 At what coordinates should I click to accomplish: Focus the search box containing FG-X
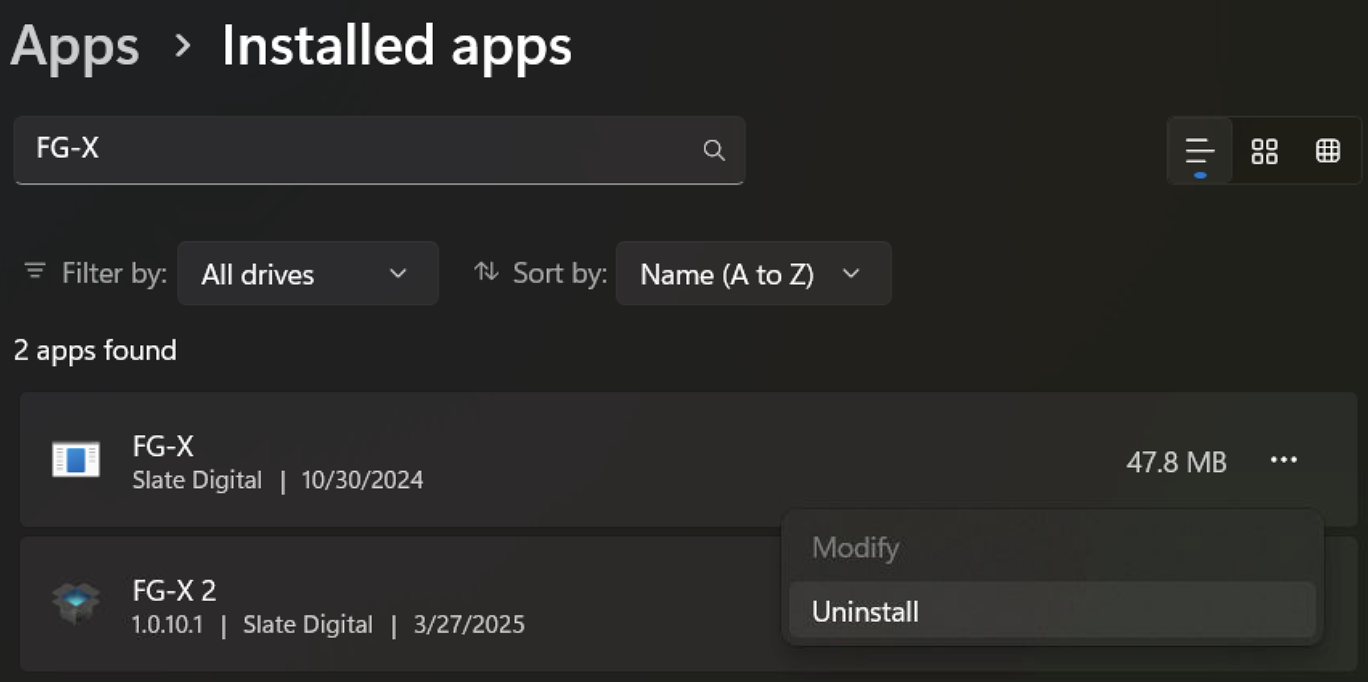379,150
